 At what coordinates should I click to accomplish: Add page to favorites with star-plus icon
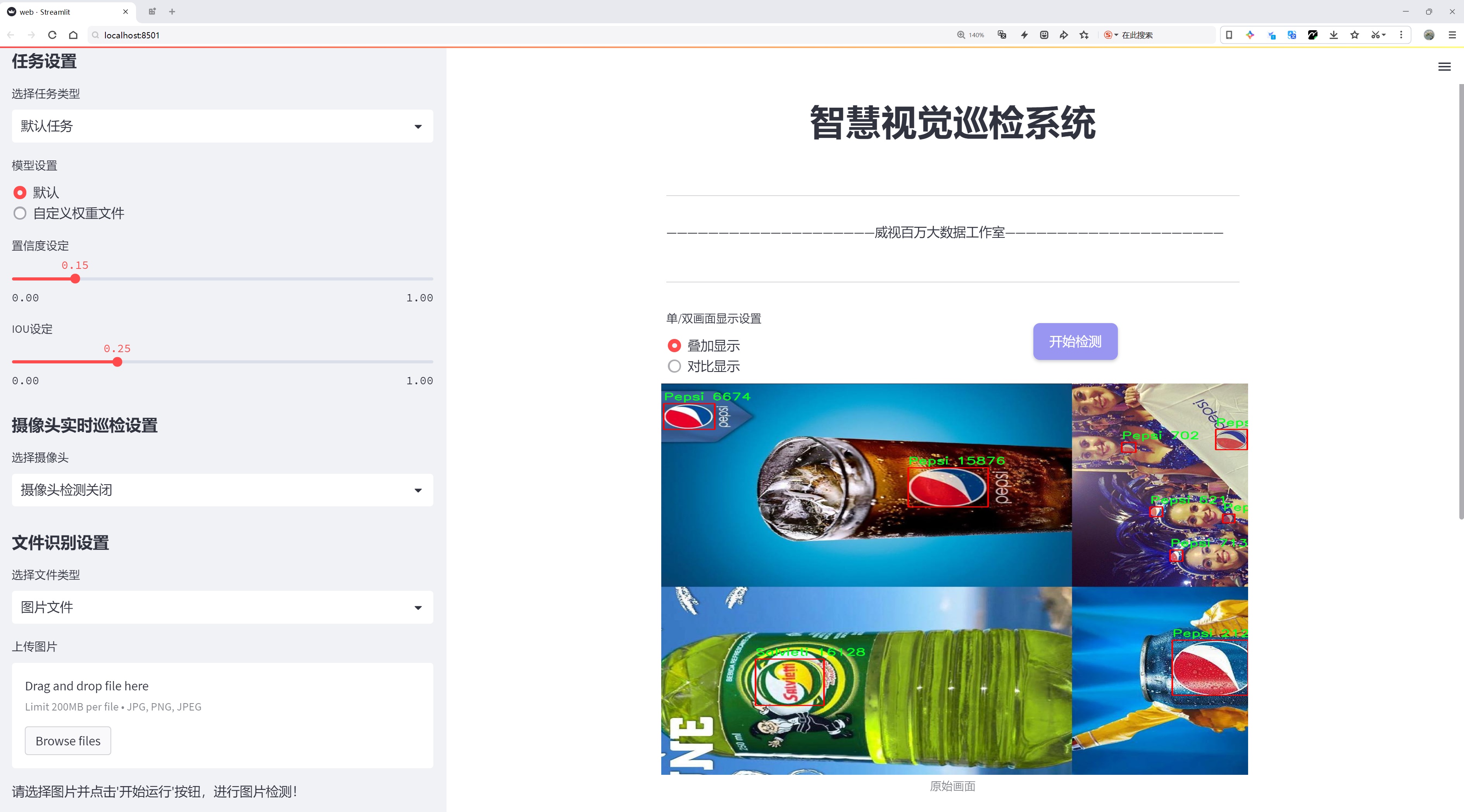tap(1085, 35)
